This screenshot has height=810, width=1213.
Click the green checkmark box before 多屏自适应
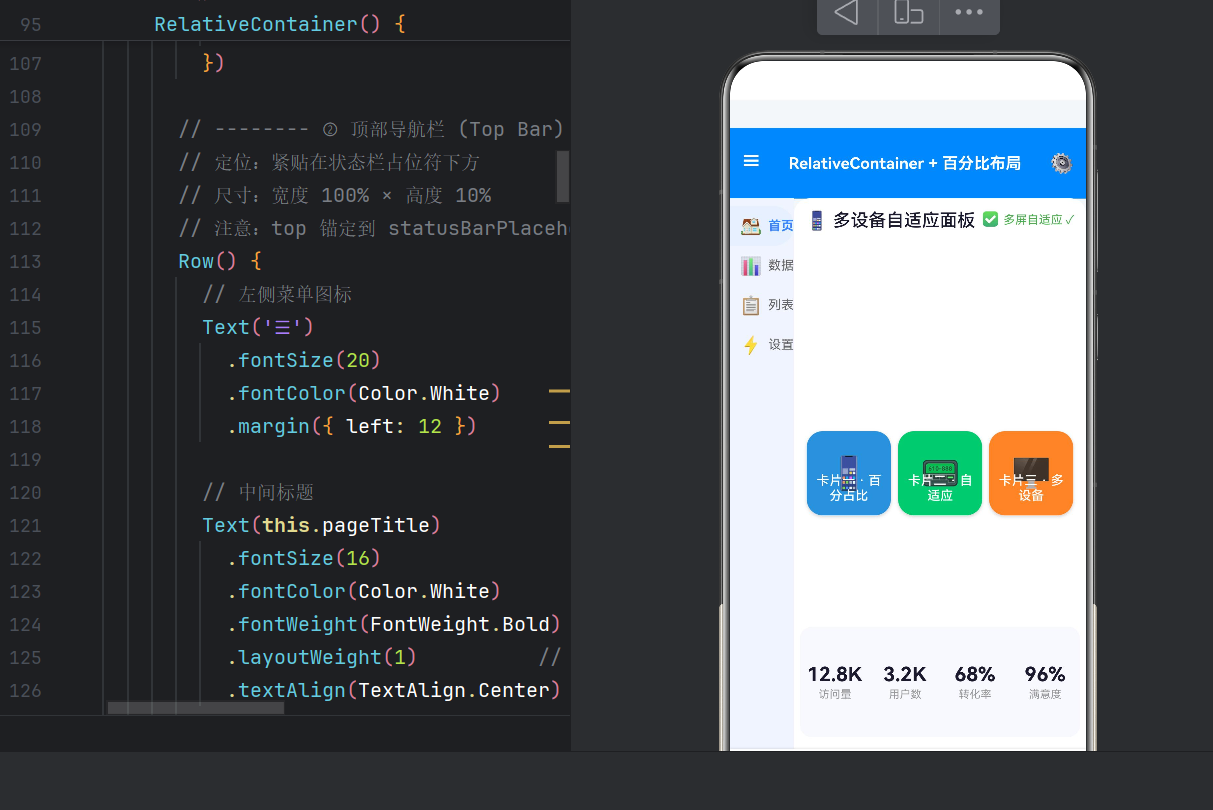991,219
